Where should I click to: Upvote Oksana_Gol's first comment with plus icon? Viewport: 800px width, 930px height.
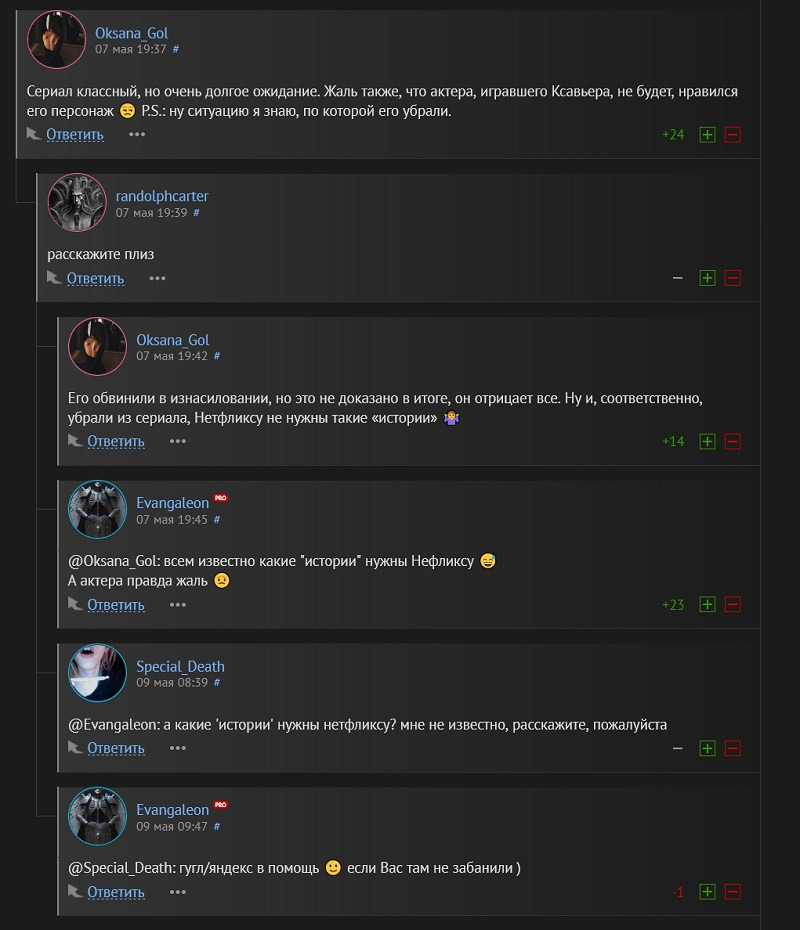point(707,135)
